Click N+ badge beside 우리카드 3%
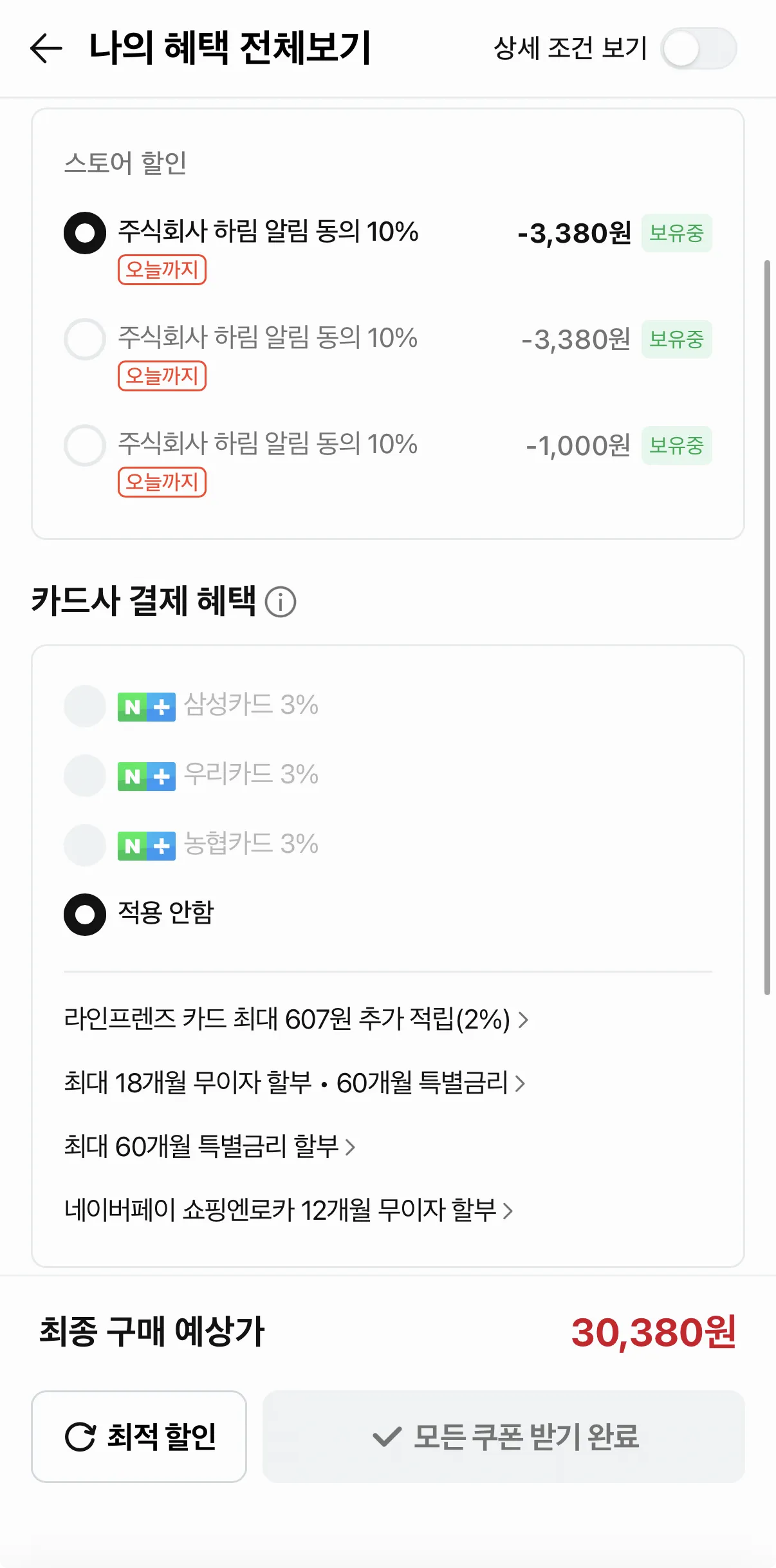 point(146,776)
